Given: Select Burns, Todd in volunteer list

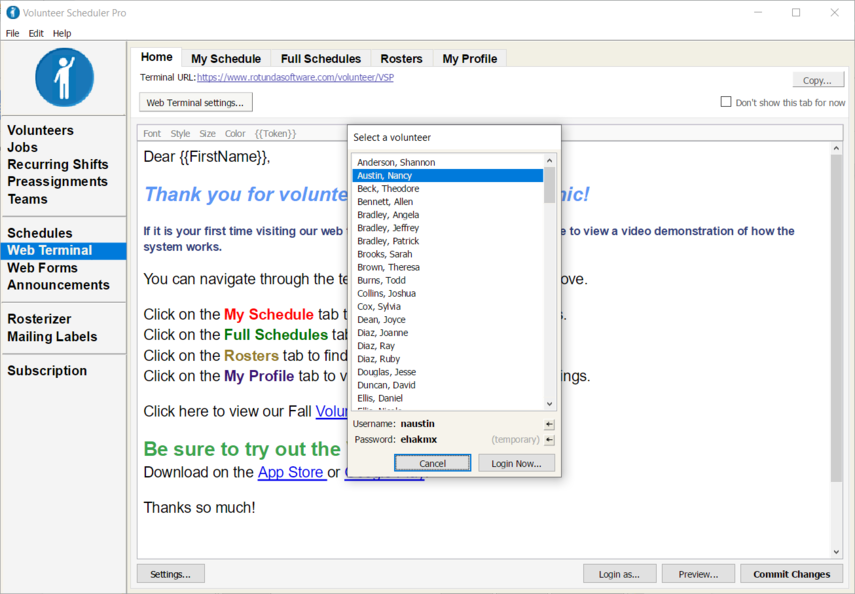Looking at the screenshot, I should pos(448,280).
